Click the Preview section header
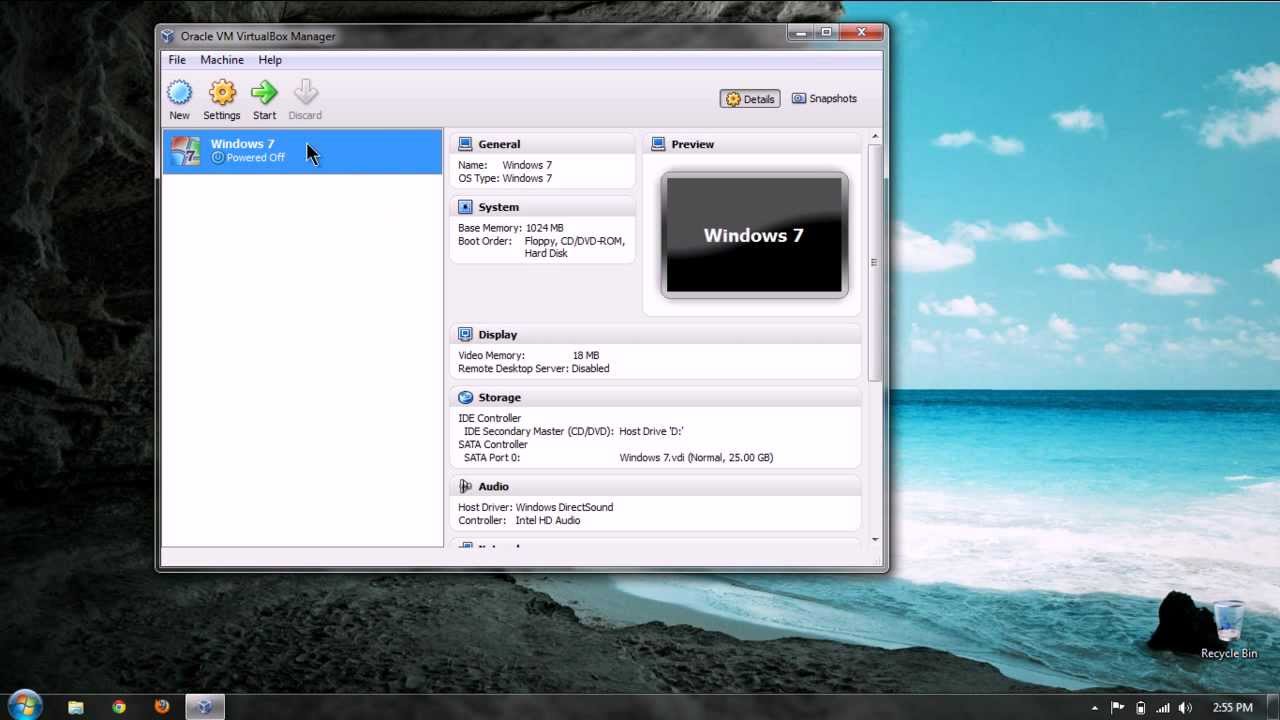1280x720 pixels. [753, 144]
